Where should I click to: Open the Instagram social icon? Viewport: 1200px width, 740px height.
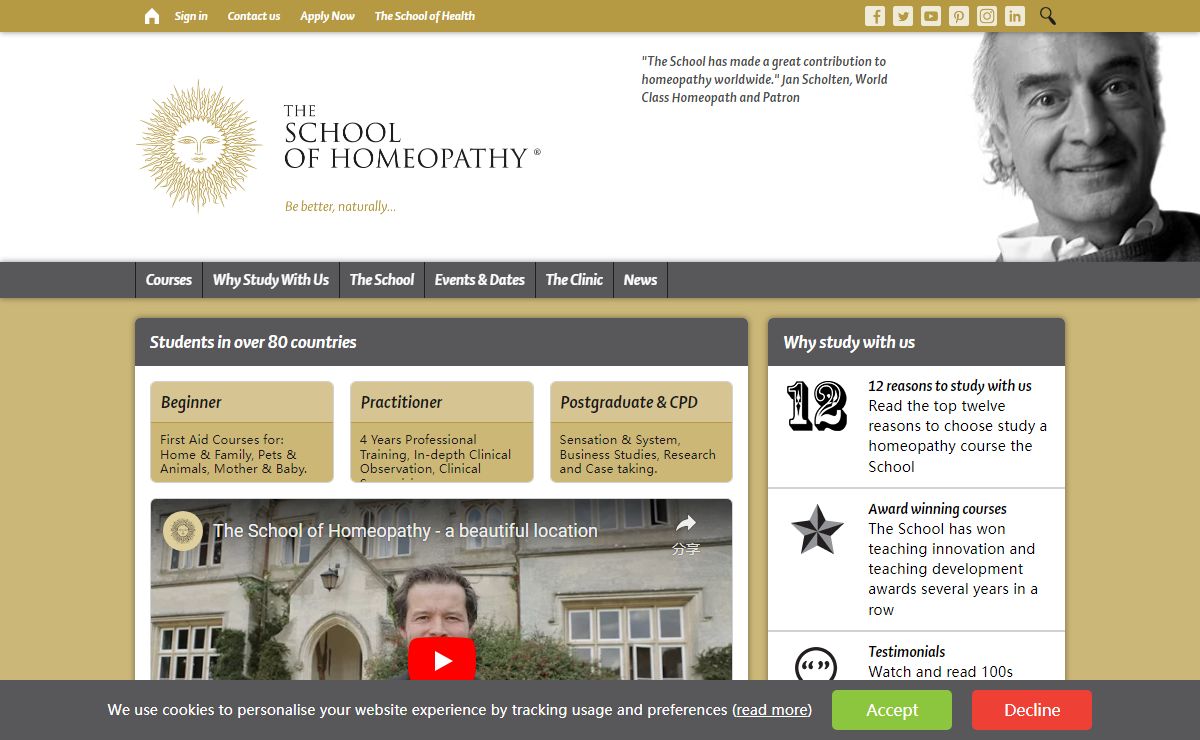[987, 16]
